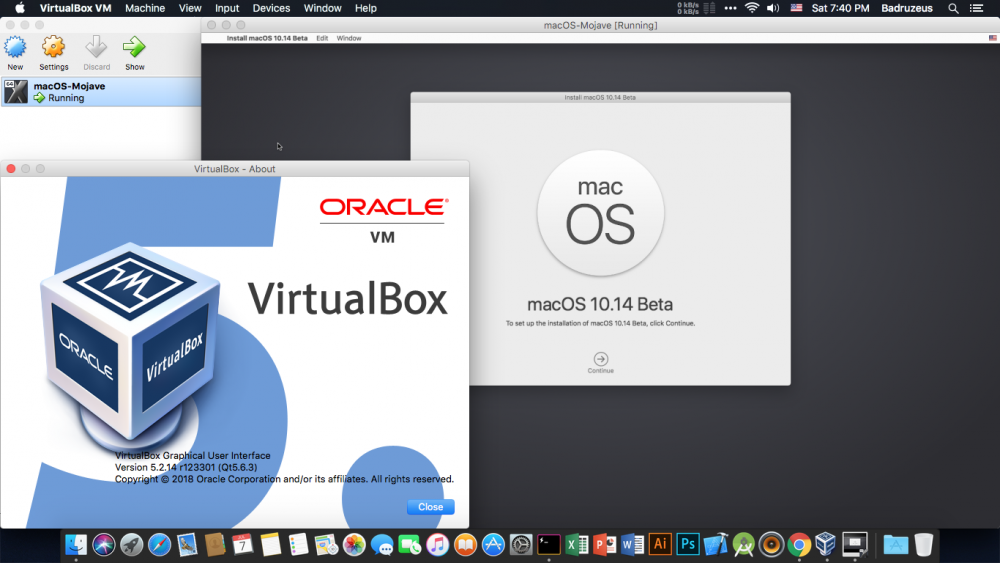Viewport: 1000px width, 563px height.
Task: Open Install macOS 10.14 Beta guest menu
Action: pyautogui.click(x=267, y=38)
